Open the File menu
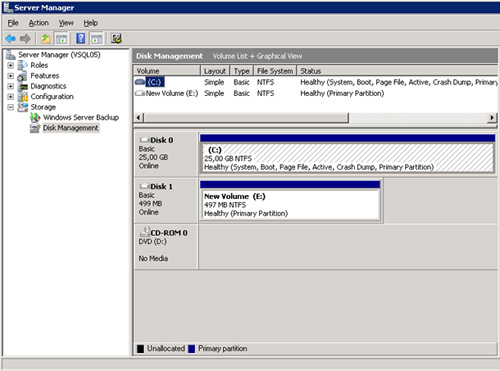 tap(13, 23)
